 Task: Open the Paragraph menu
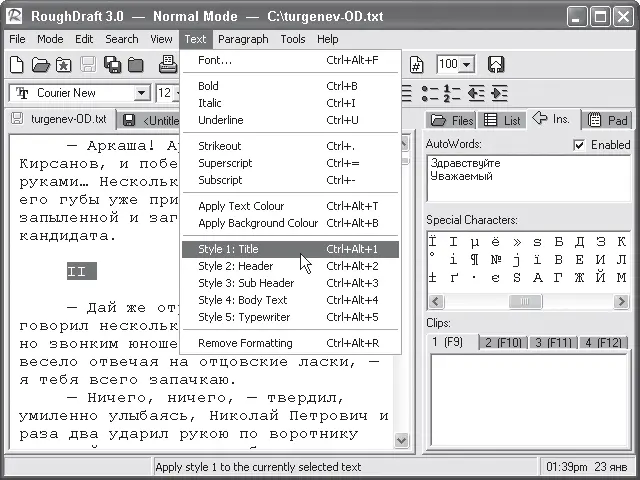pos(243,39)
